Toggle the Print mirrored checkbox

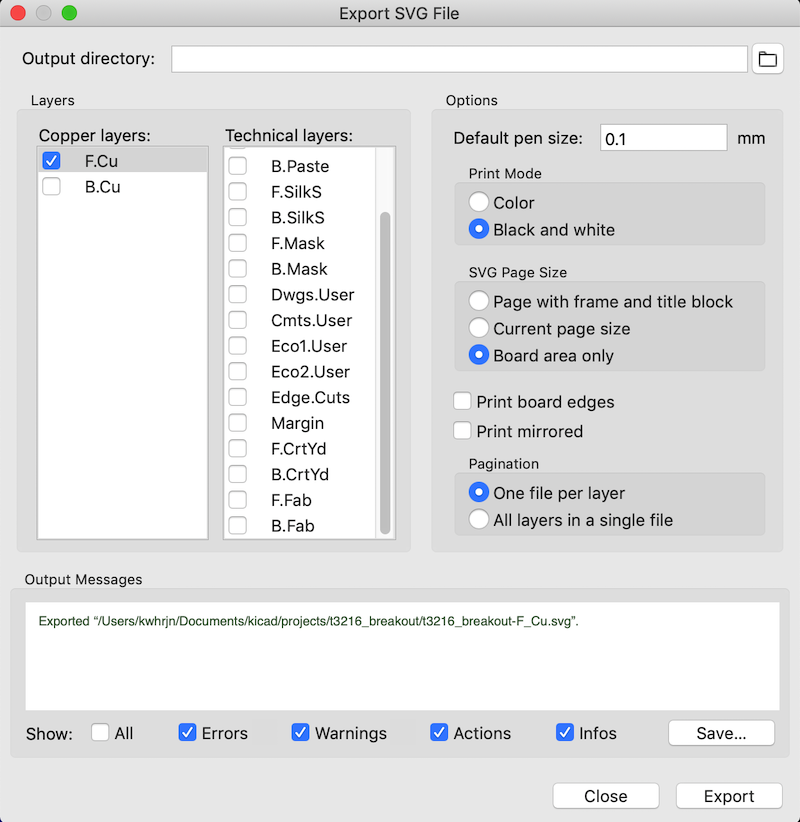[x=462, y=431]
